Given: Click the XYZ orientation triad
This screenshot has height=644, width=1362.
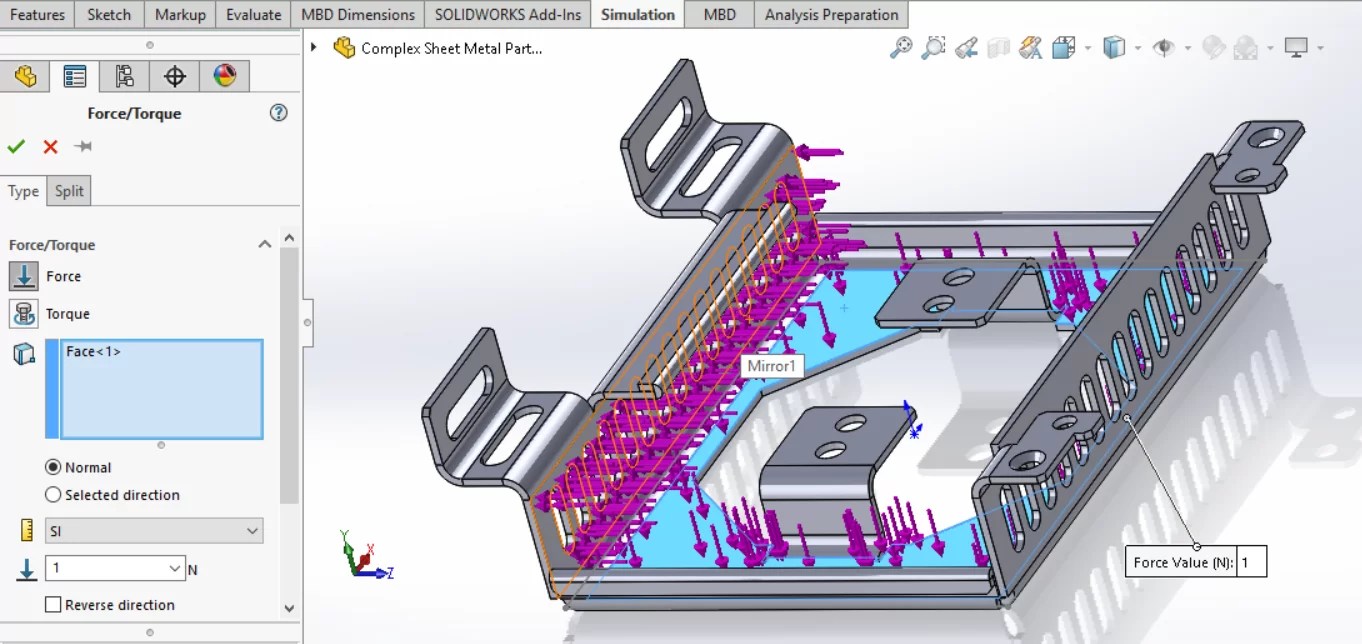Looking at the screenshot, I should [364, 556].
